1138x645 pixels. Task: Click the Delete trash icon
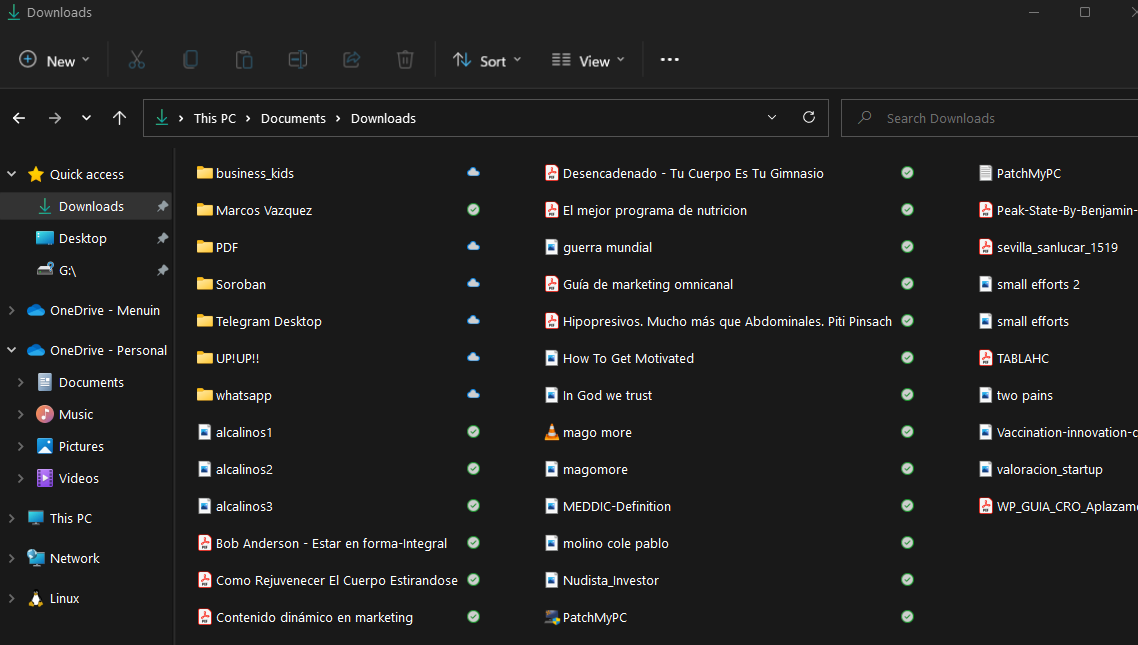tap(405, 60)
